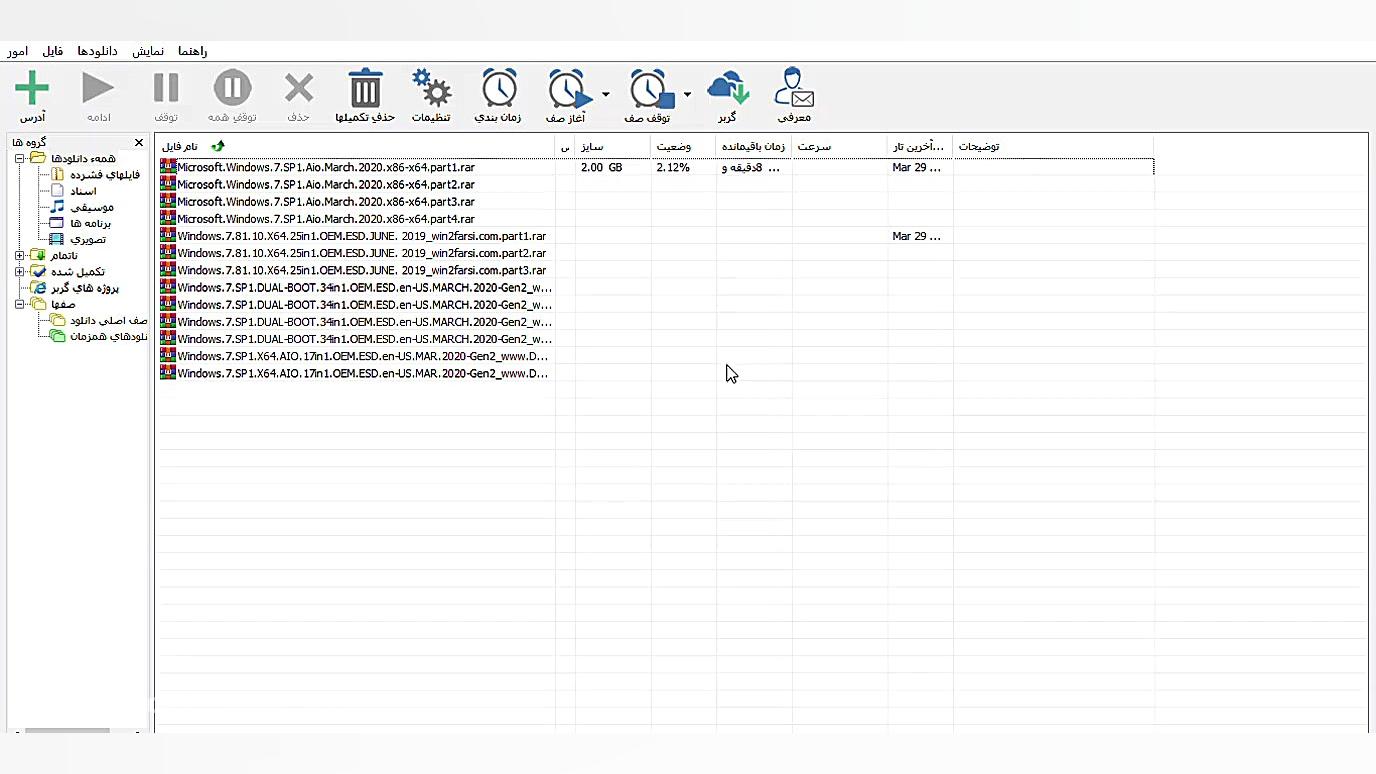
Task: Select Windows.7.81.10.X64.25in1 win2farsi.com.part1.rar row
Action: [362, 236]
